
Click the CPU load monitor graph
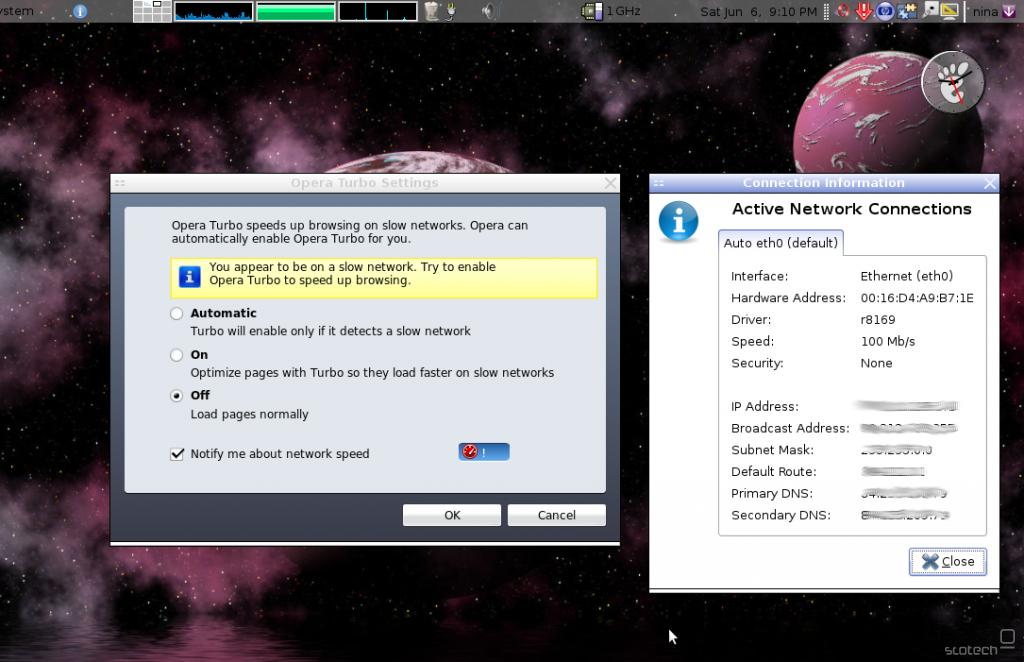[x=214, y=11]
